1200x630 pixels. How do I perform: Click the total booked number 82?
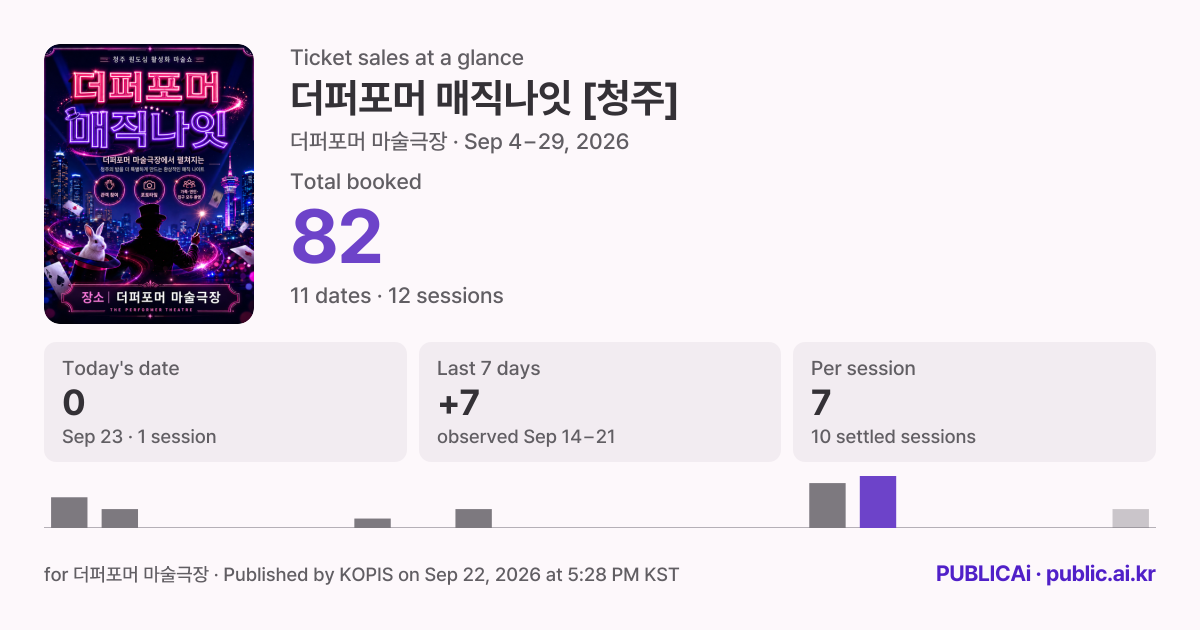337,237
